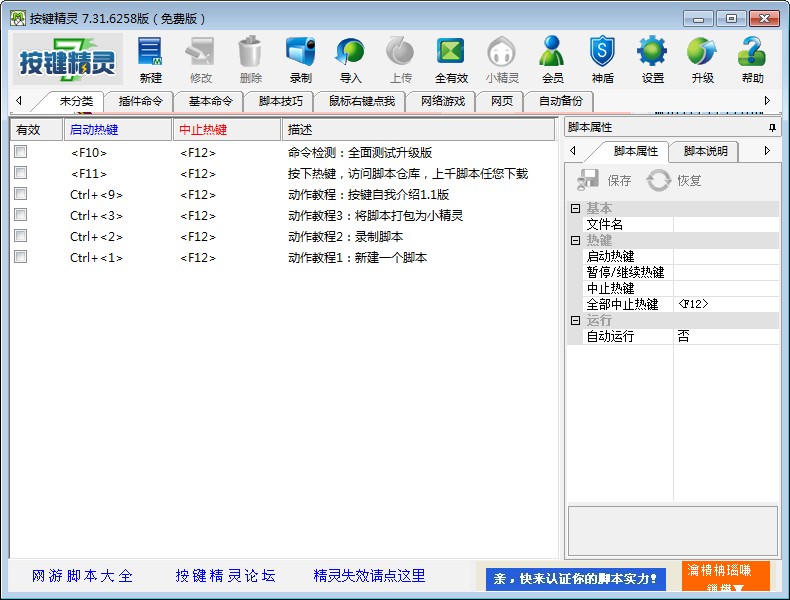Open the 脚本技巧 tab
790x600 pixels.
[x=281, y=101]
